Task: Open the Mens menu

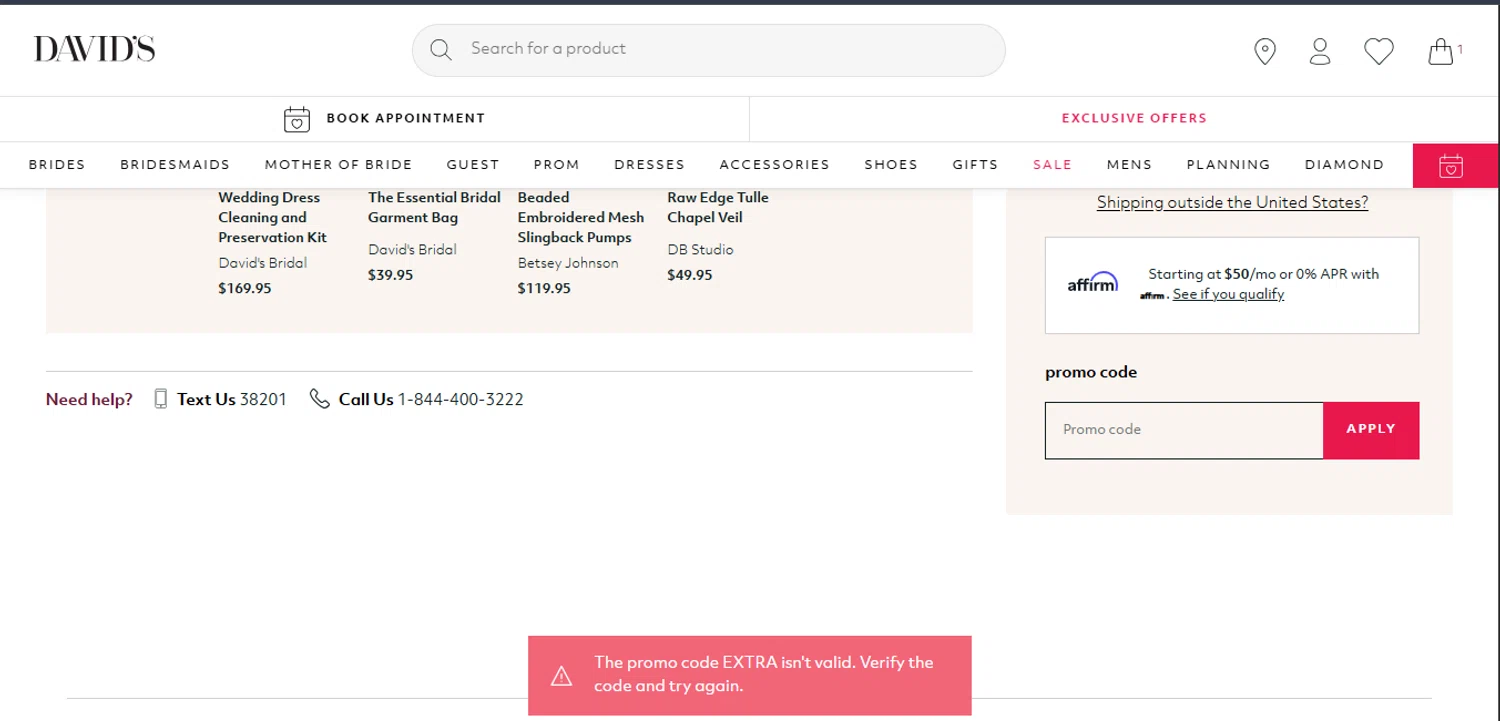Action: [x=1129, y=165]
